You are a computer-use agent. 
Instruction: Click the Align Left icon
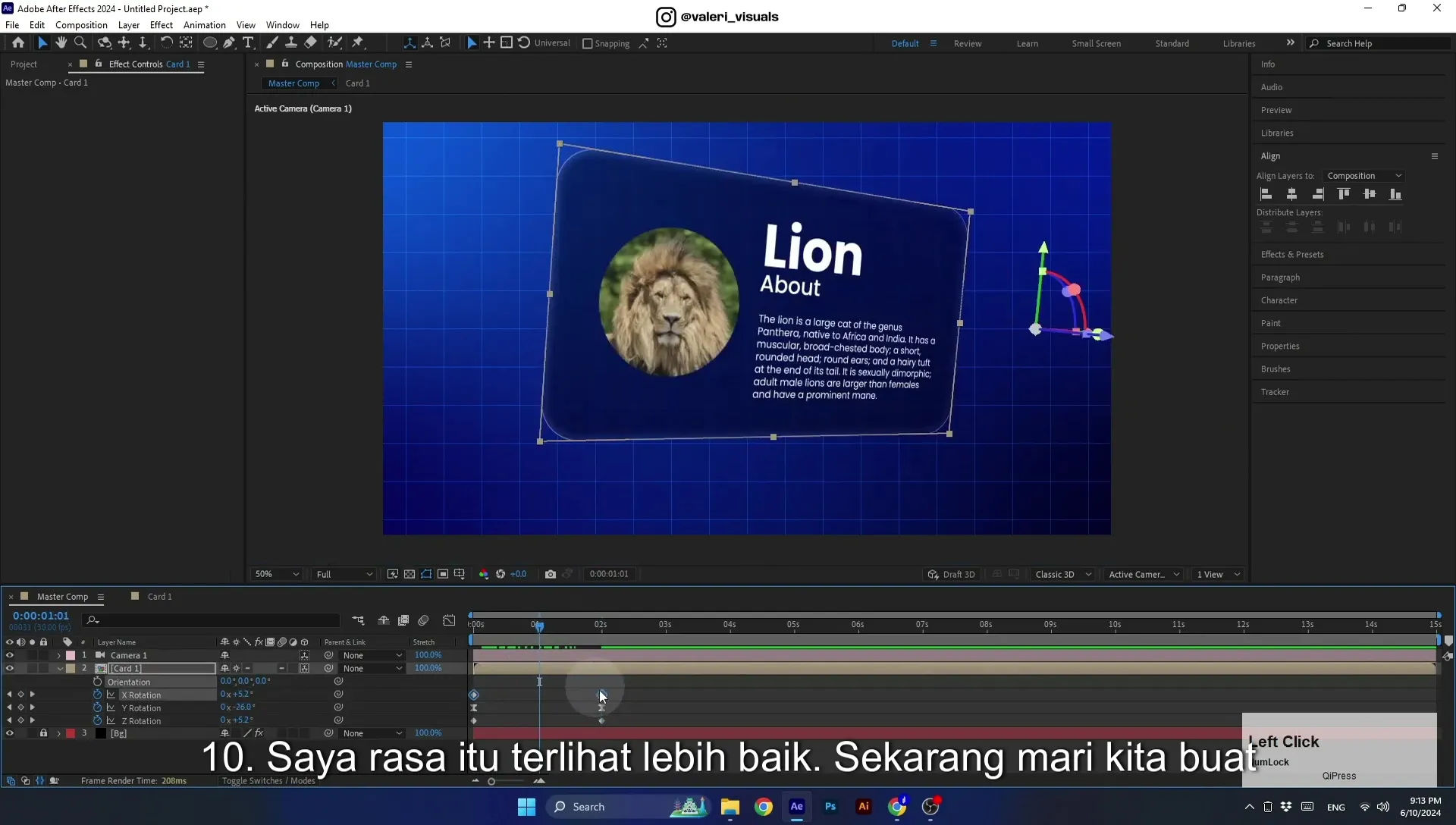coord(1266,194)
